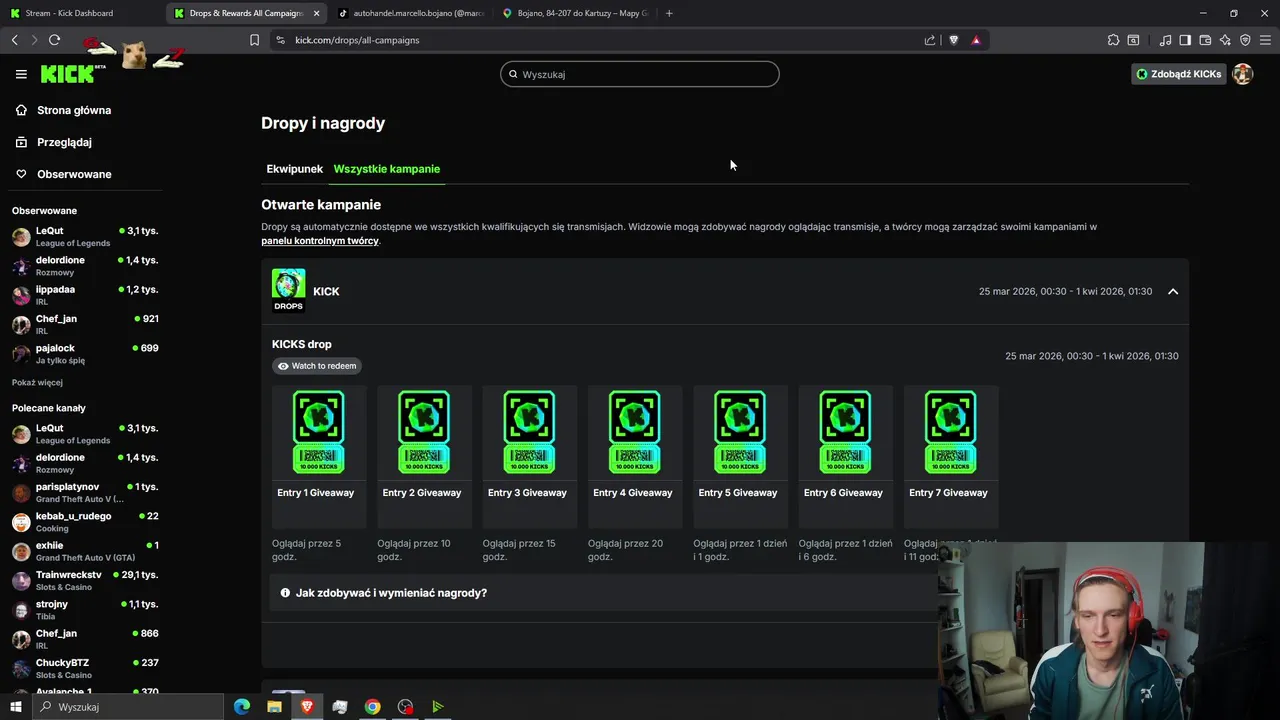Expand Jak zdobywać i wymieniać nagrody
The width and height of the screenshot is (1280, 720).
click(391, 593)
